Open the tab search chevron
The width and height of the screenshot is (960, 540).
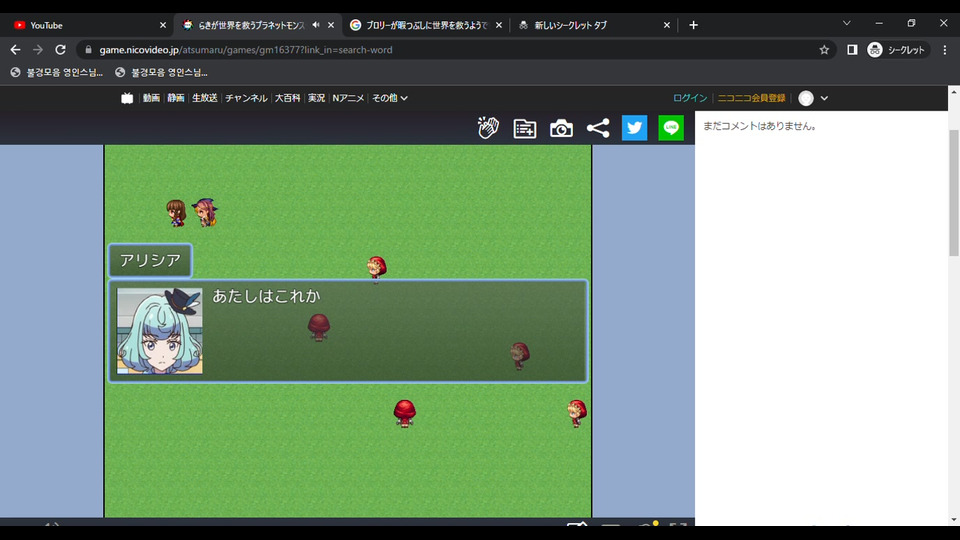pyautogui.click(x=847, y=23)
